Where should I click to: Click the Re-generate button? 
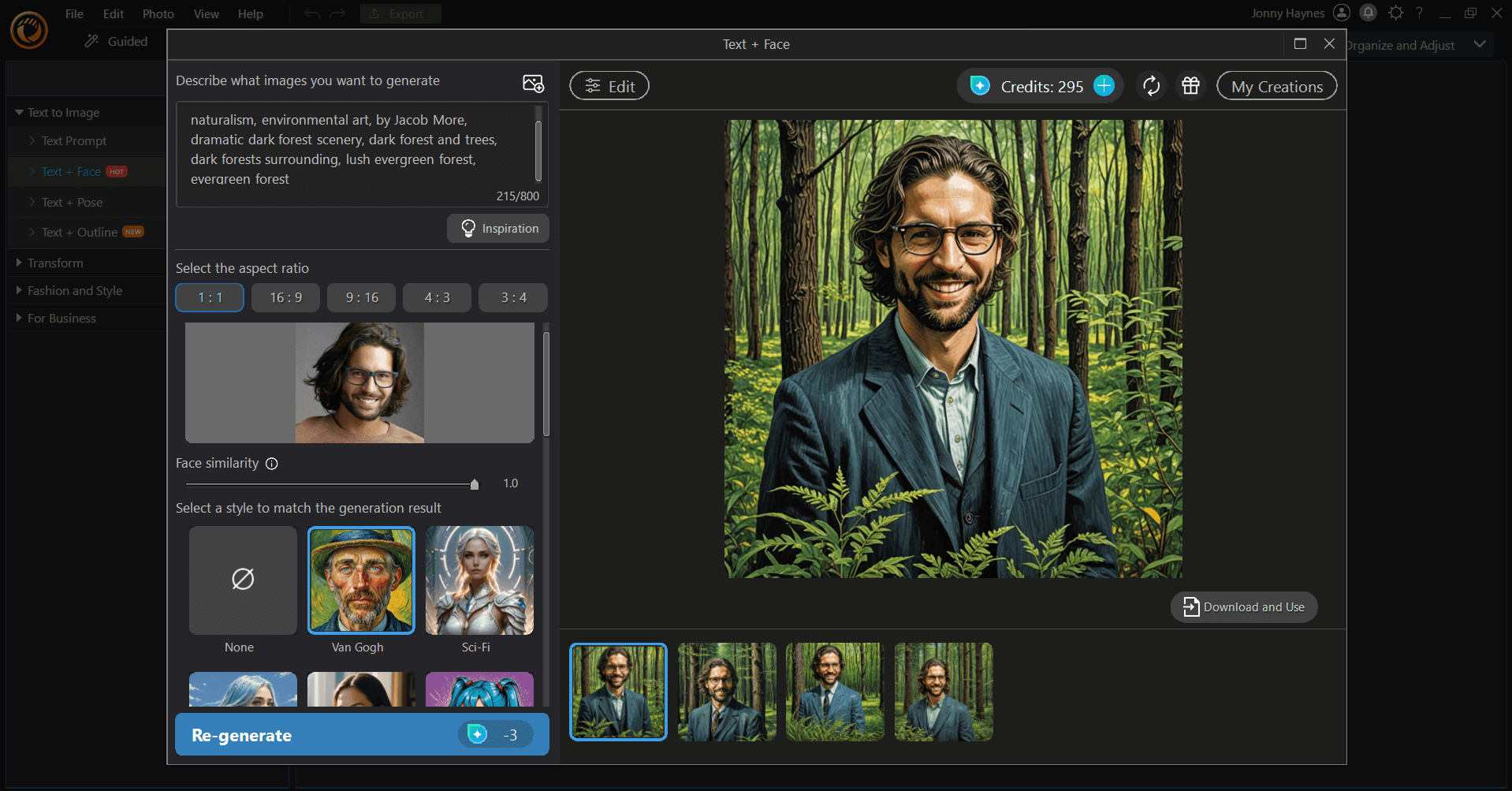pyautogui.click(x=361, y=734)
